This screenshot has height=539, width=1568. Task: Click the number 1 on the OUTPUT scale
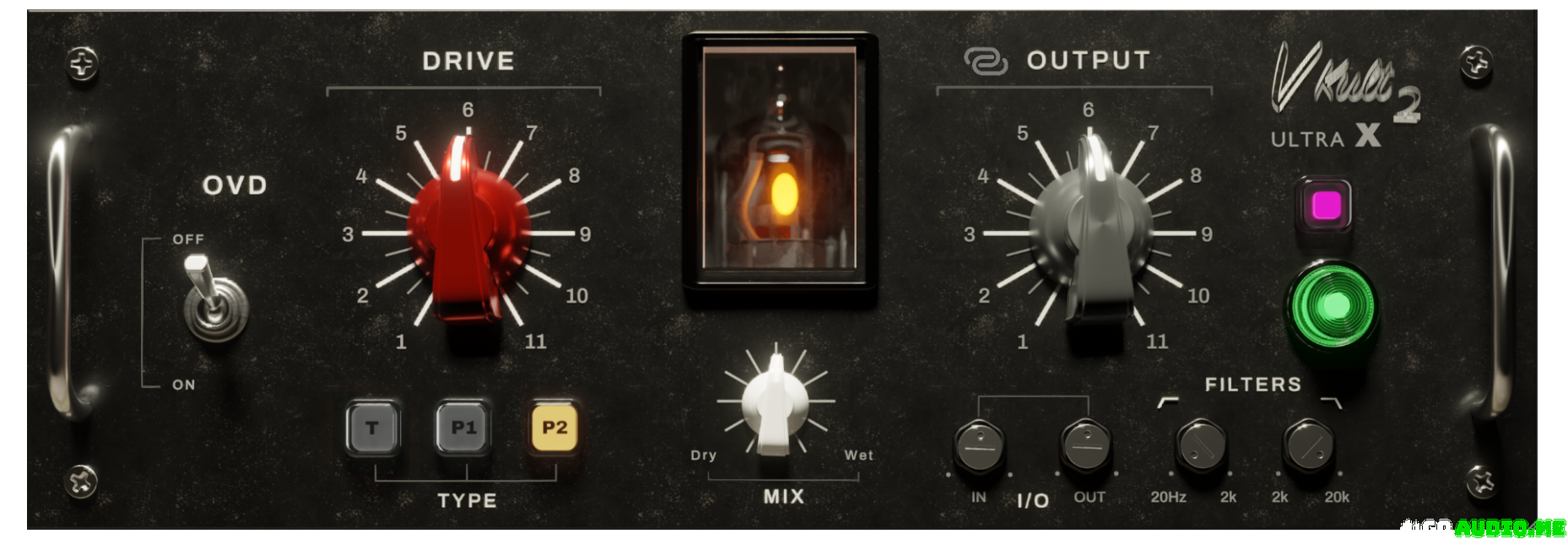1022,342
